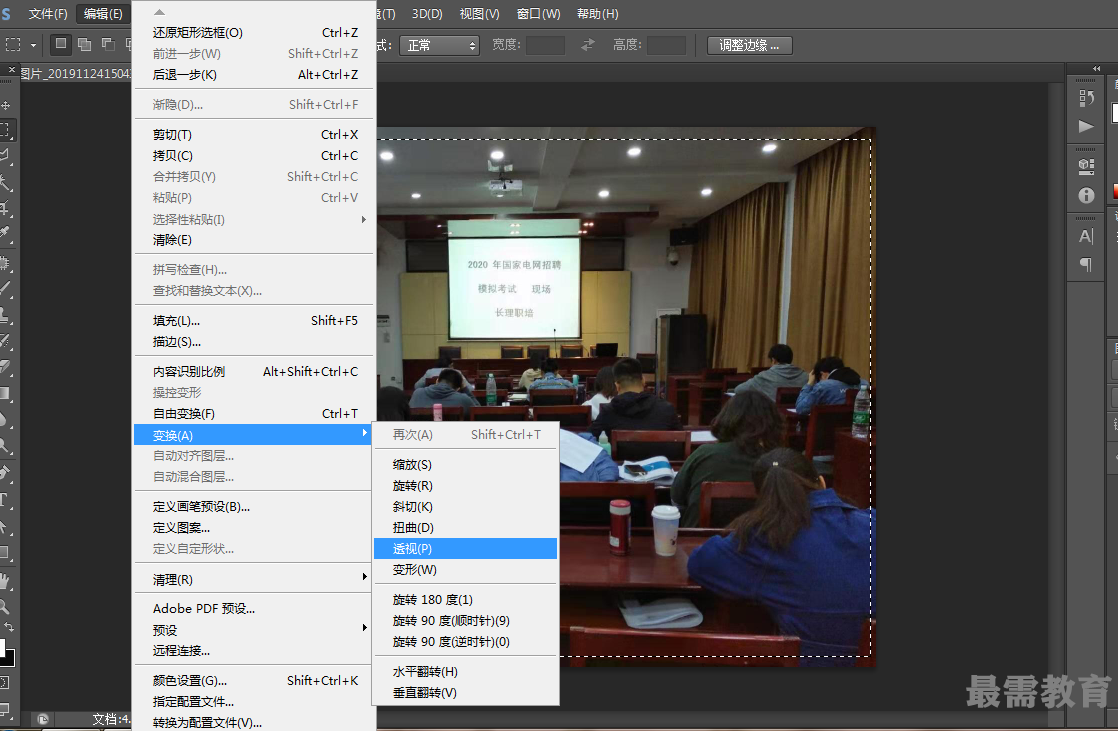Open the 编辑(E) menu
The height and width of the screenshot is (731, 1118).
(103, 14)
